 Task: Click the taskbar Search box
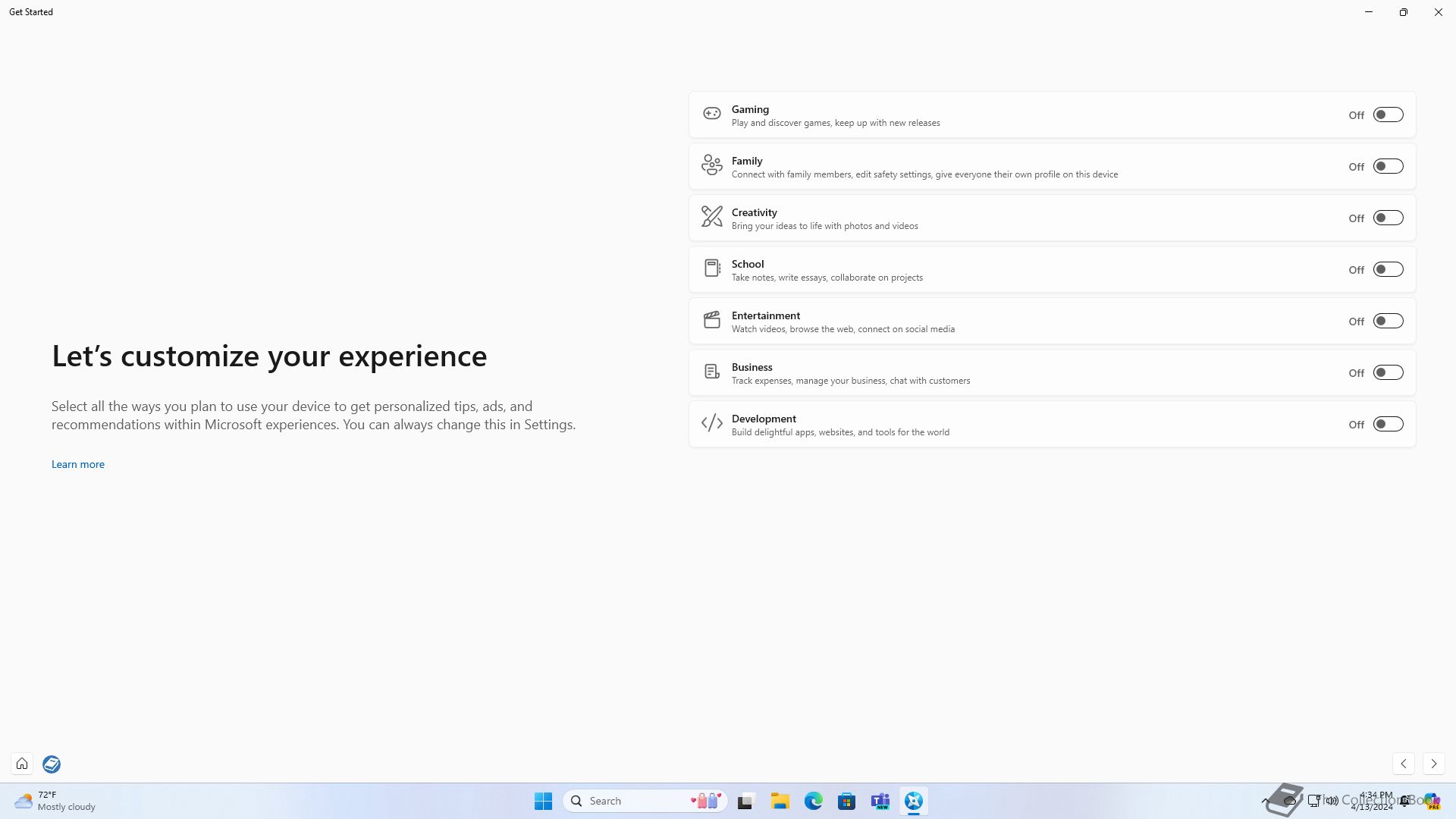point(645,801)
